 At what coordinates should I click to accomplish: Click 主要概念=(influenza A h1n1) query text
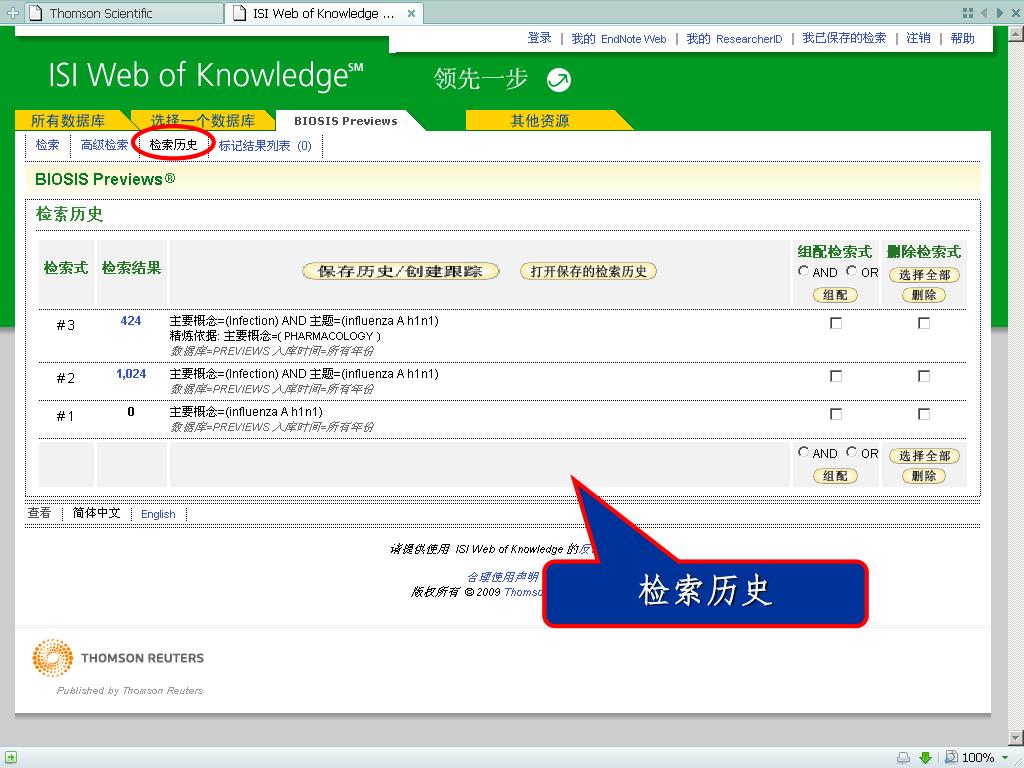tap(246, 411)
